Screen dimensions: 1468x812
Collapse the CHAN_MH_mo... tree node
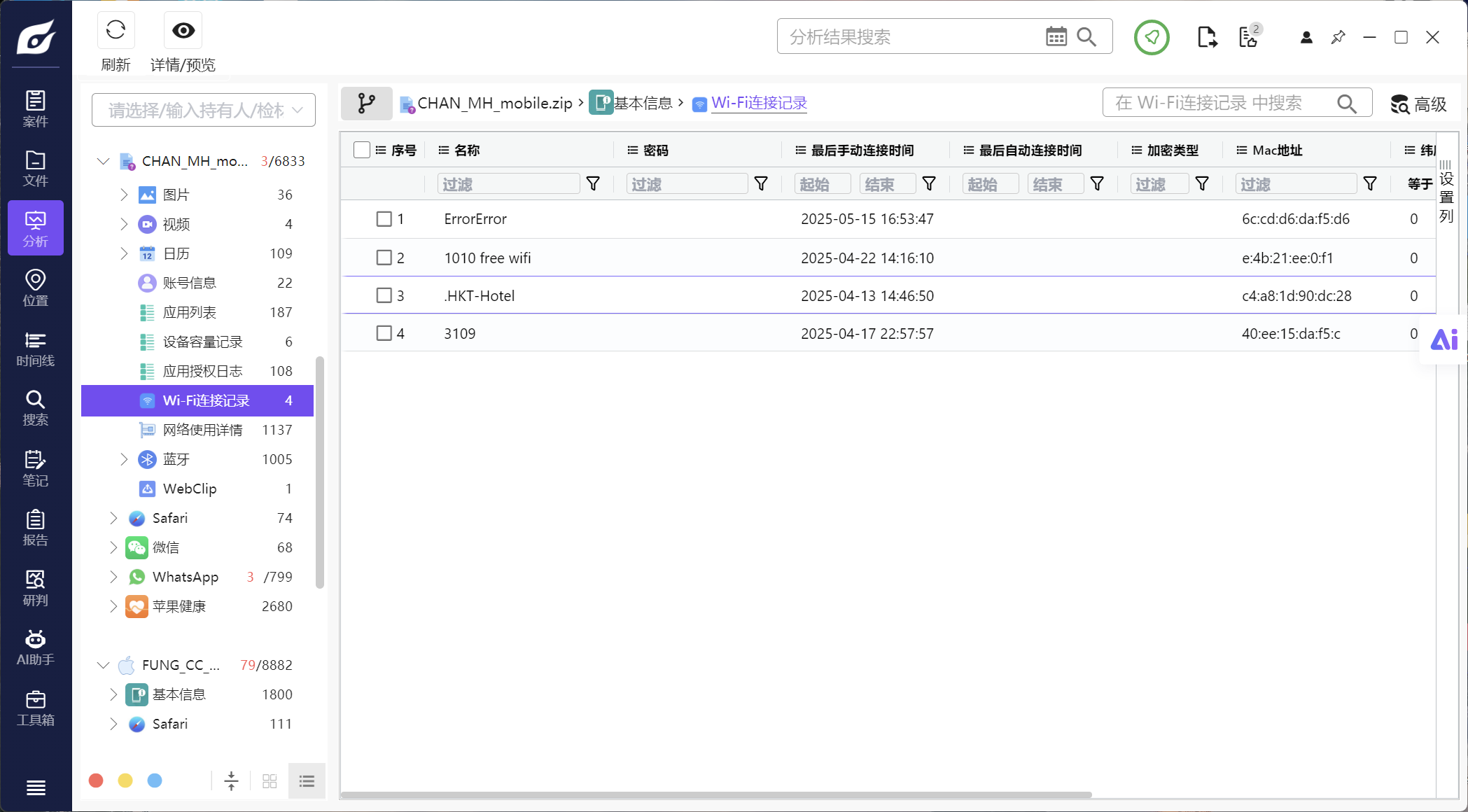coord(104,162)
